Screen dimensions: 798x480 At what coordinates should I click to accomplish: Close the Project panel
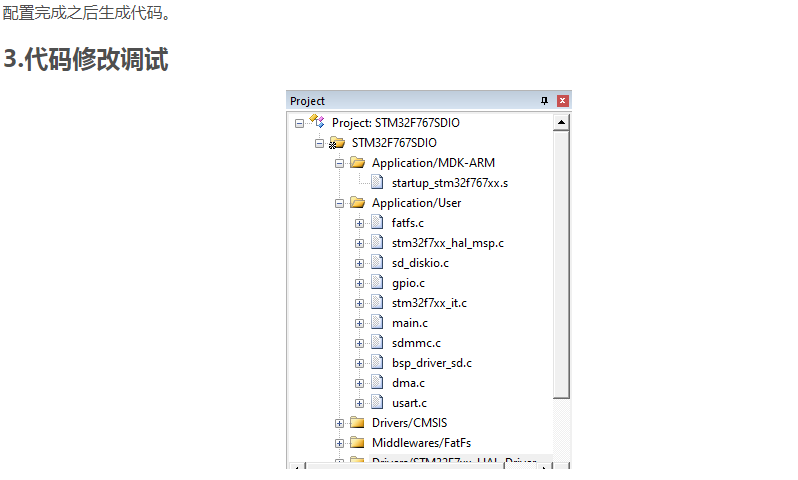pyautogui.click(x=562, y=101)
